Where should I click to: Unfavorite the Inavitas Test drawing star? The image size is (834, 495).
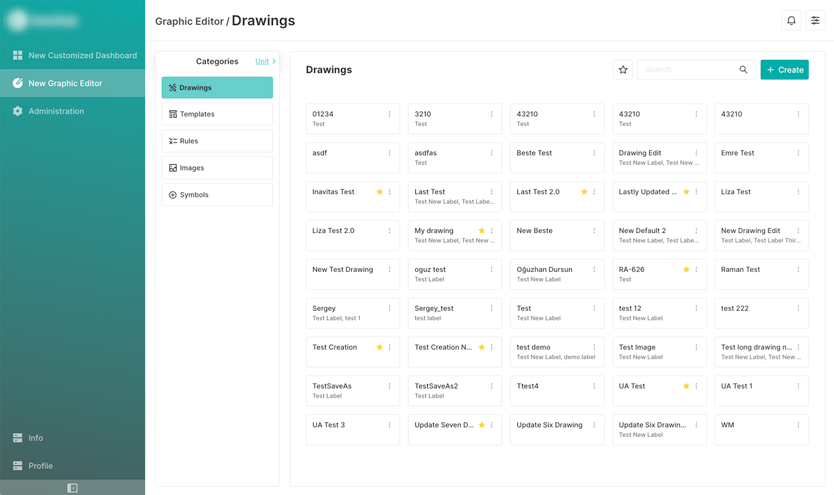379,192
